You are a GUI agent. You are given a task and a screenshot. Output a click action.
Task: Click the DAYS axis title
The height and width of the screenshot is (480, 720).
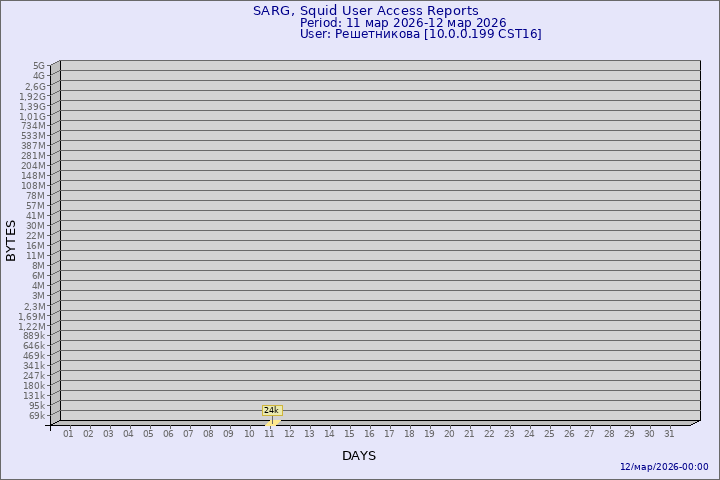(x=359, y=456)
